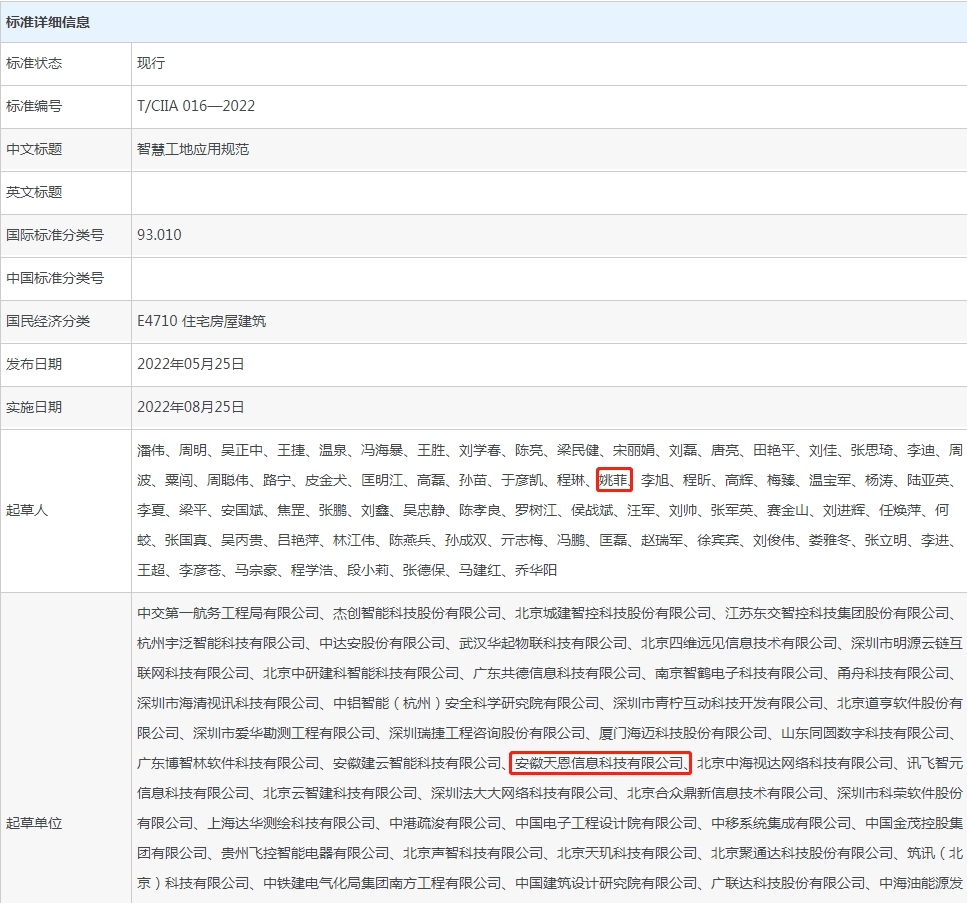The image size is (967, 903).
Task: Select the ICS value '93.010'
Action: coord(159,235)
